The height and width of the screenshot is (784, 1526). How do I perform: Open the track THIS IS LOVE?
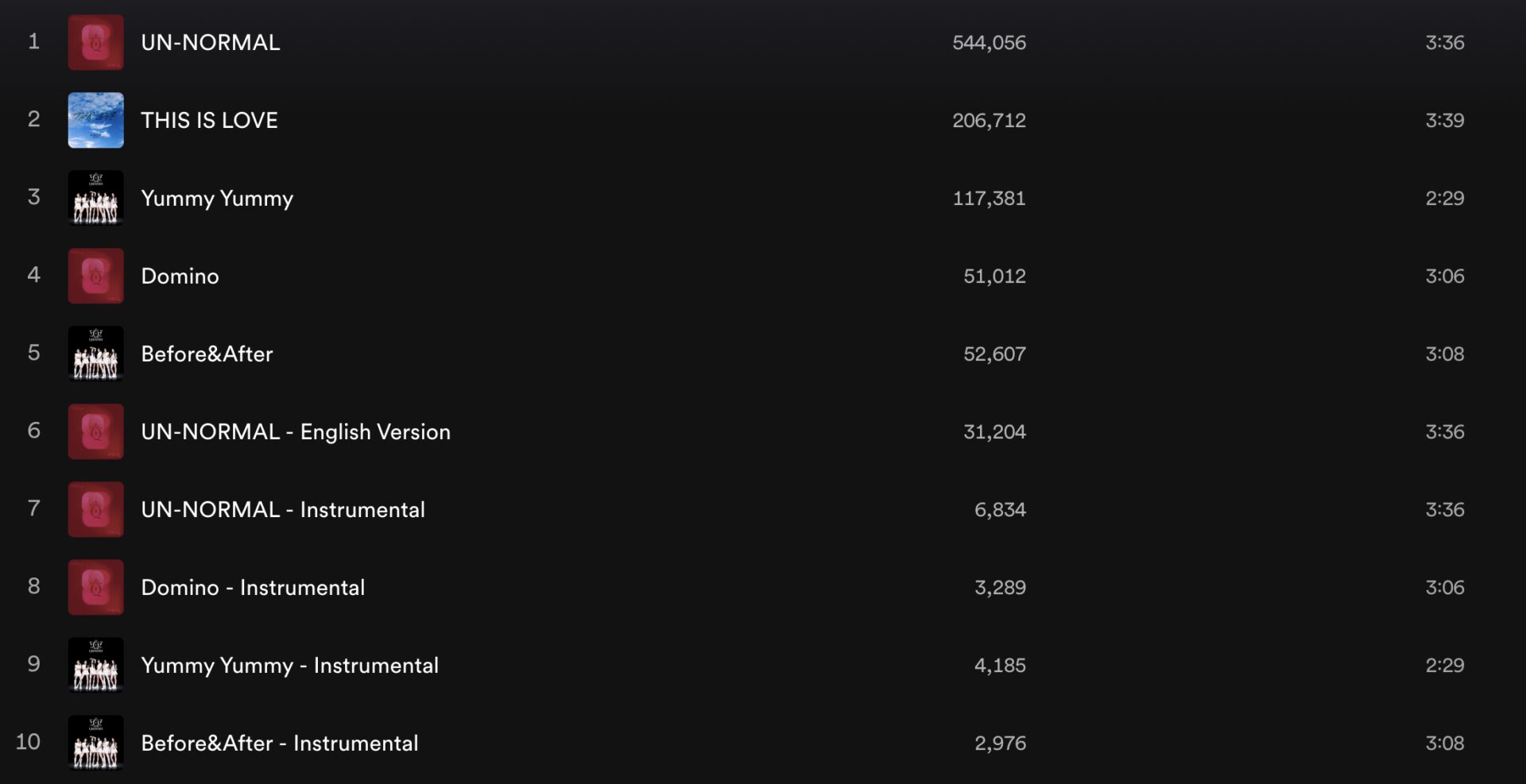(x=209, y=120)
